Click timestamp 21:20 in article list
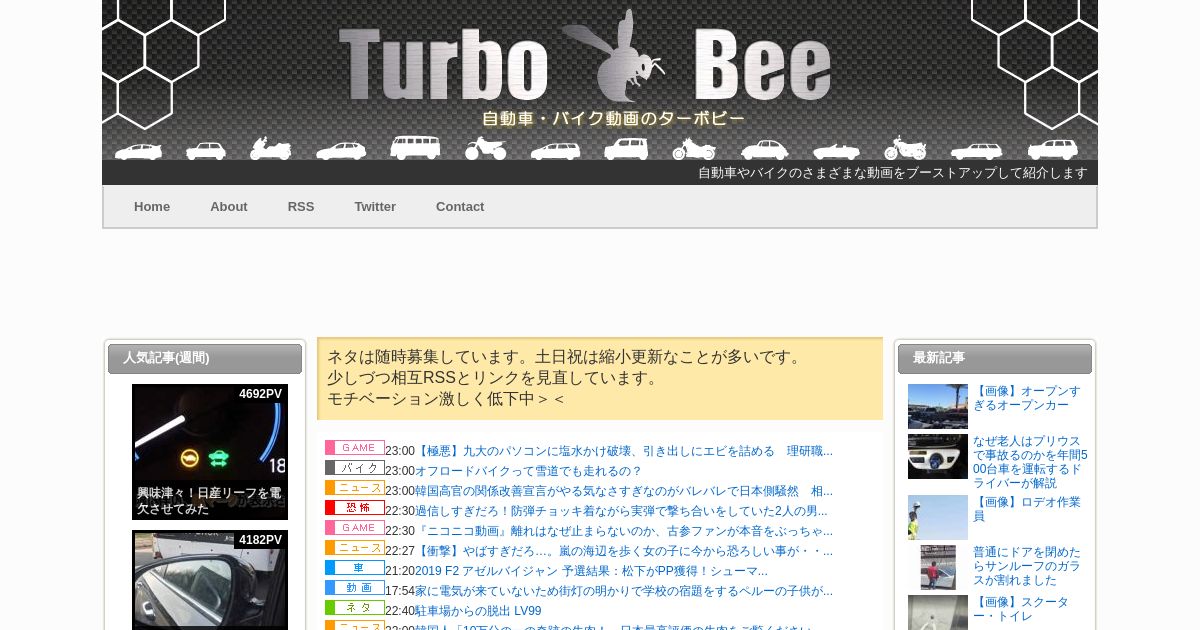Viewport: 1200px width, 630px height. pyautogui.click(x=400, y=571)
